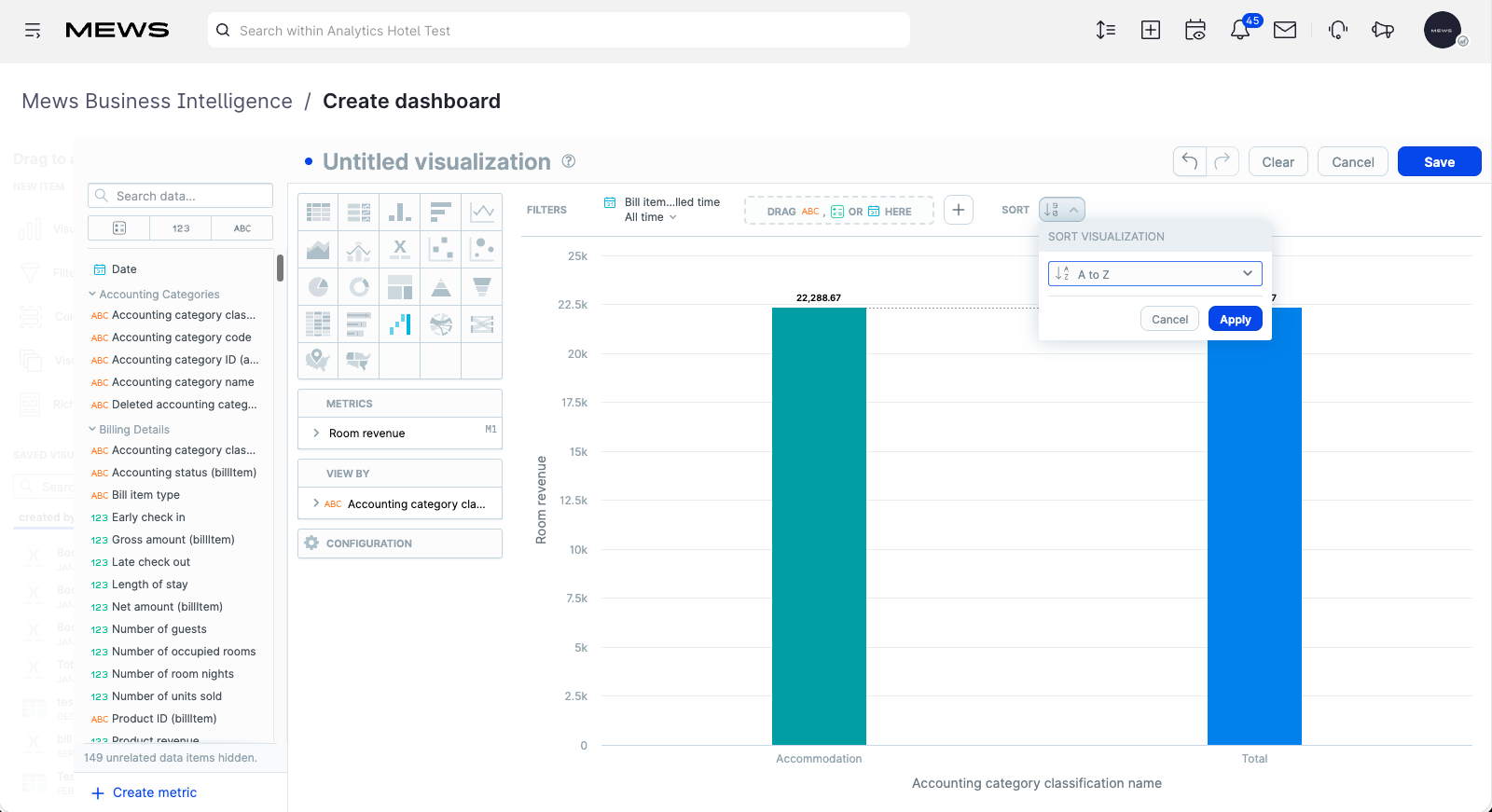
Task: Select the Treemap visualization type
Action: tap(400, 286)
